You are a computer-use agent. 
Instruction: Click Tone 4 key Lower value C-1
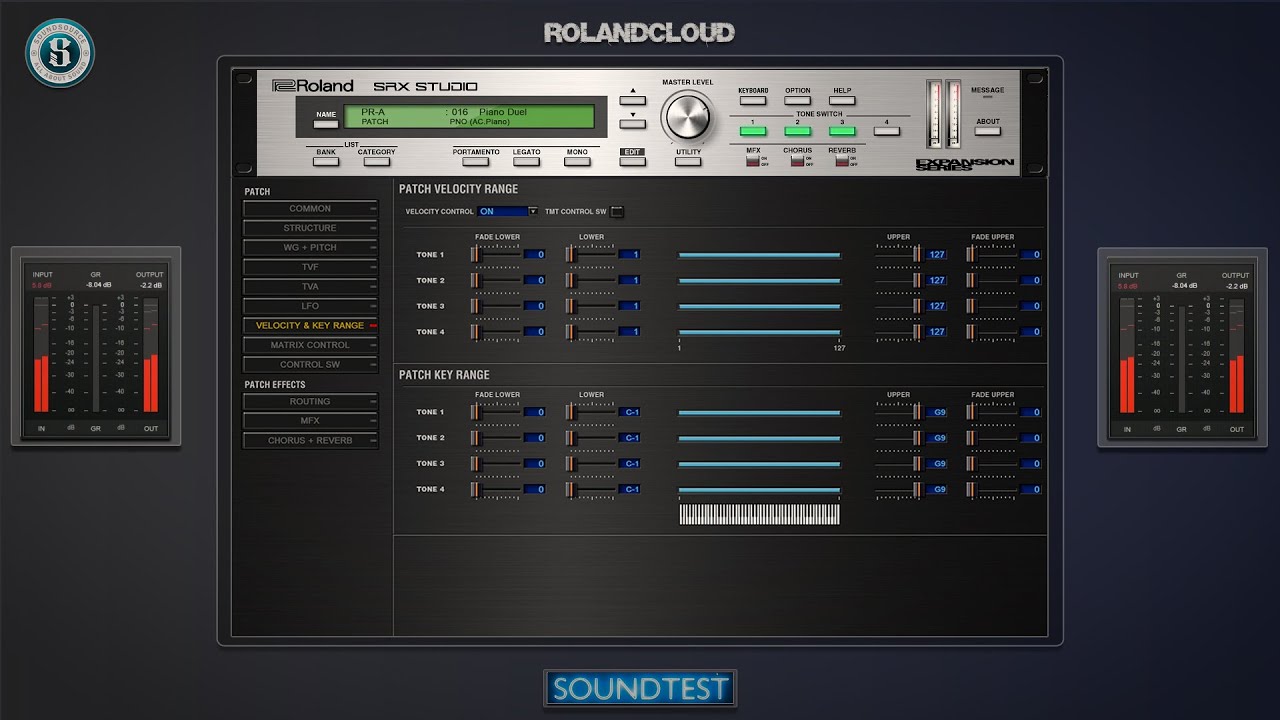[630, 490]
